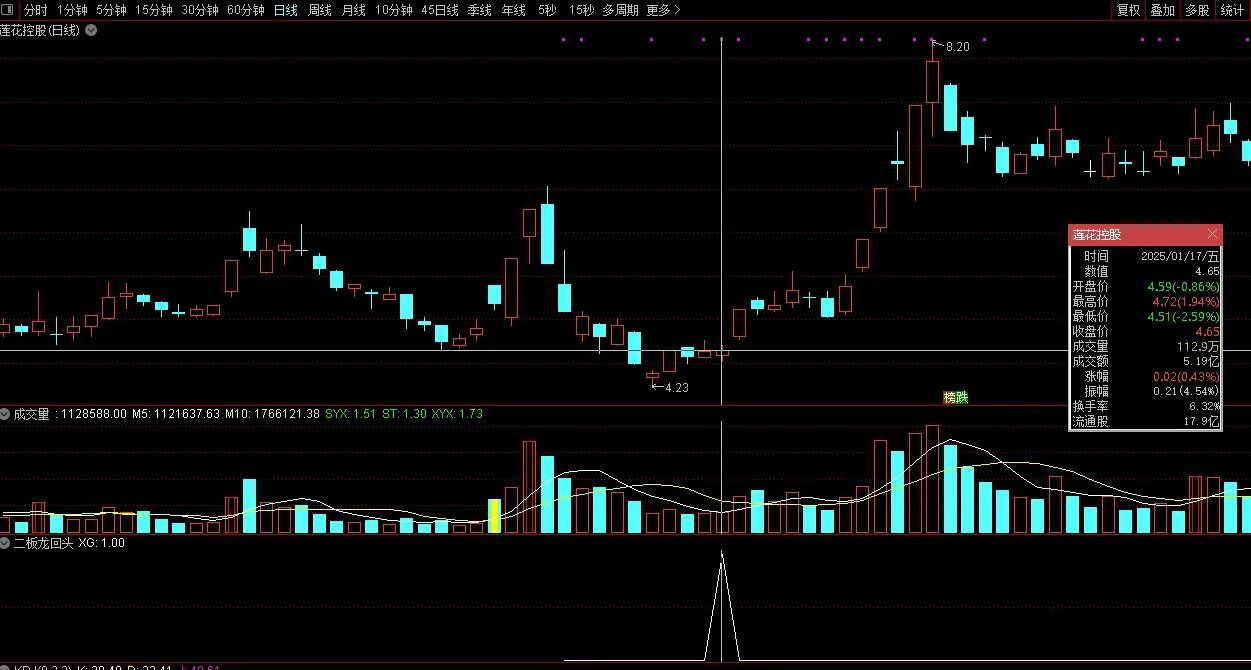This screenshot has height=670, width=1251.
Task: Switch to 季线 quarterly chart
Action: point(480,10)
